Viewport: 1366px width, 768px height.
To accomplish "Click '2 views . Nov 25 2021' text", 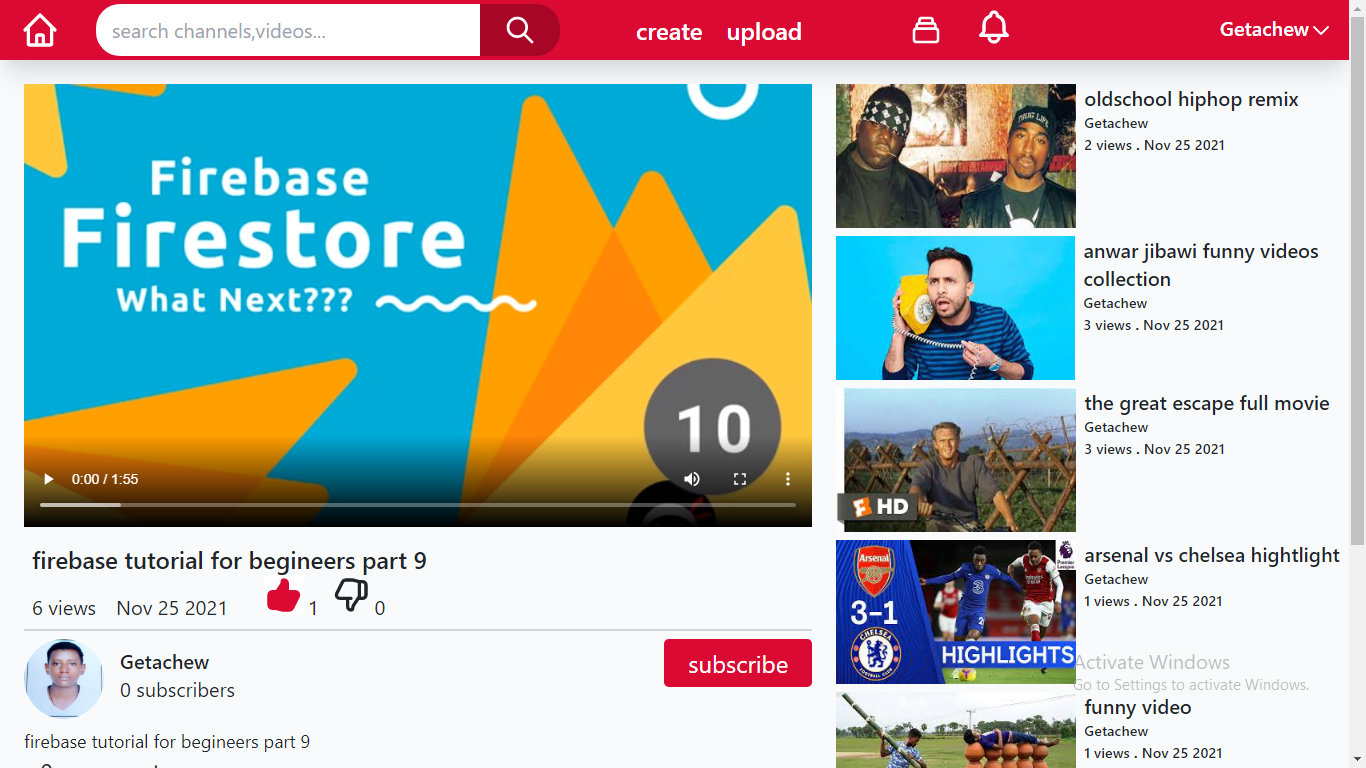I will coord(1154,145).
